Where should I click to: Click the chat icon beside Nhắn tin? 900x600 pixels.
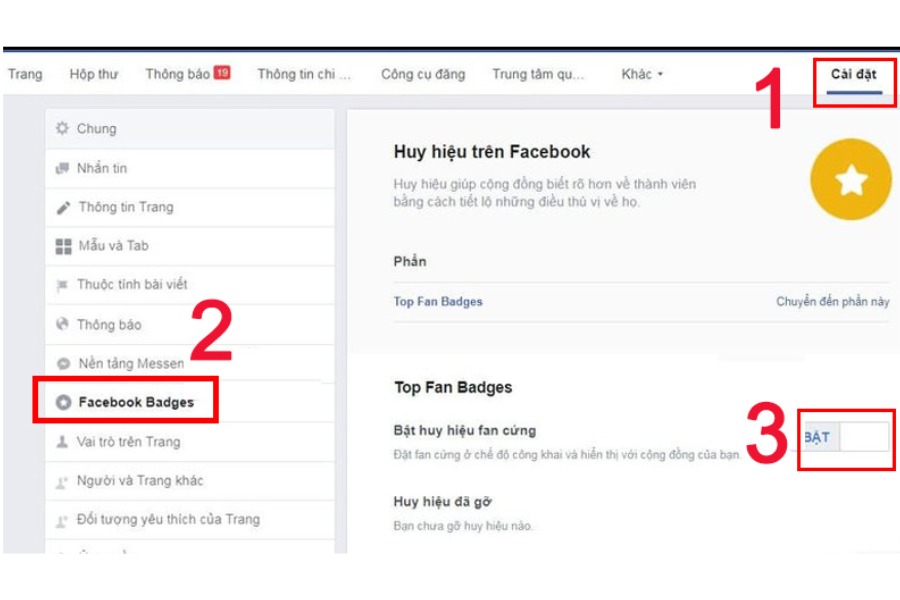coord(62,168)
